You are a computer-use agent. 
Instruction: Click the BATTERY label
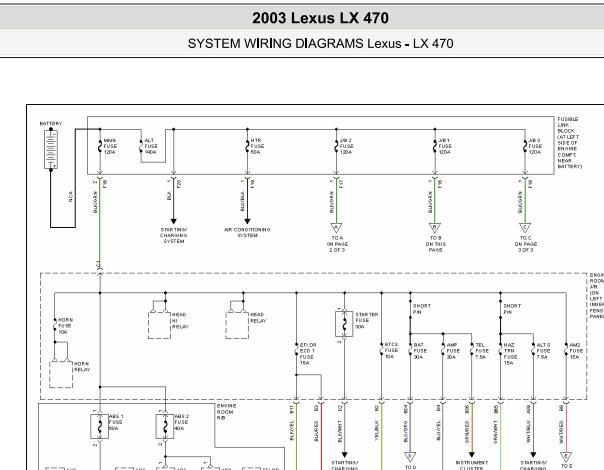[51, 124]
